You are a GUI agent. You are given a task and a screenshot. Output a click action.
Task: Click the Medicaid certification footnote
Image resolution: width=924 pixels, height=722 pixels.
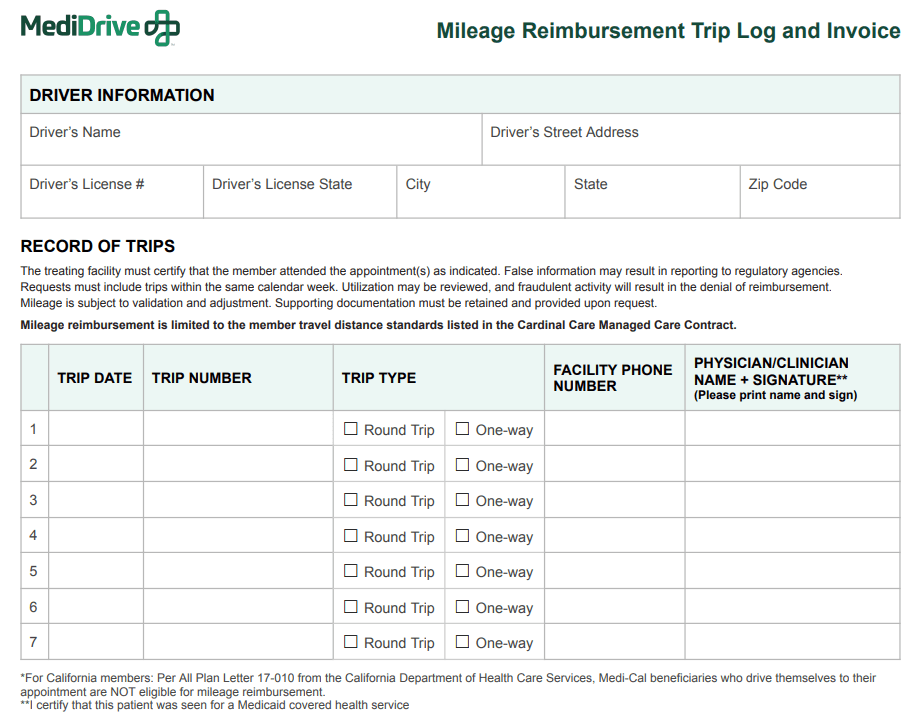tap(214, 705)
